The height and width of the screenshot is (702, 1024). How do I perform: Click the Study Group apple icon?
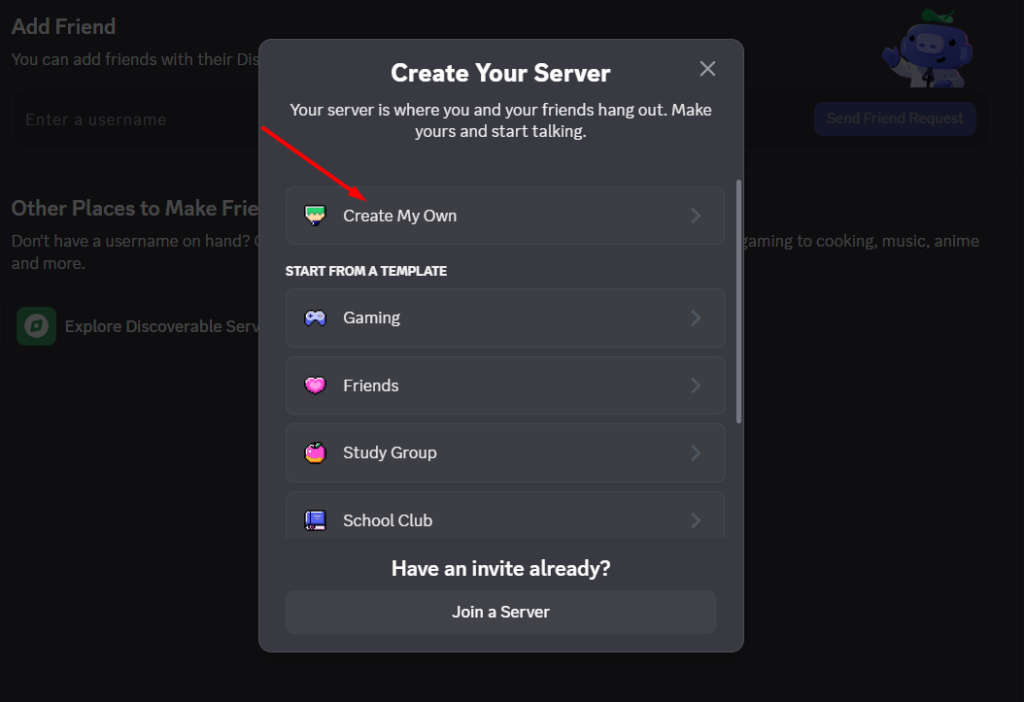315,453
